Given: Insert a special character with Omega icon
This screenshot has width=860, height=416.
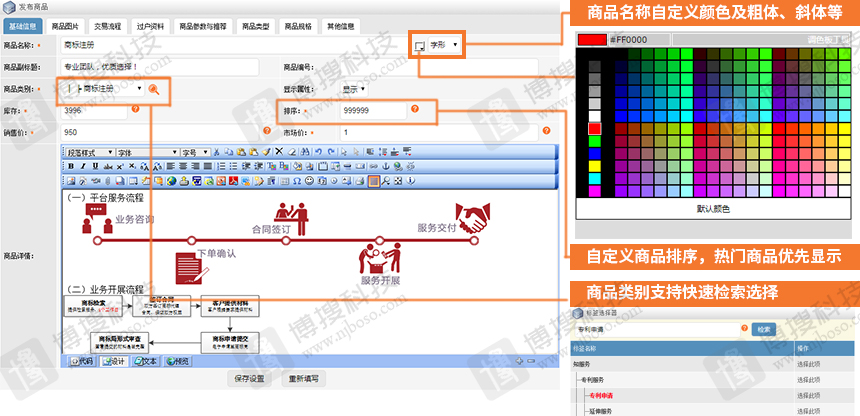Looking at the screenshot, I should click(x=297, y=181).
